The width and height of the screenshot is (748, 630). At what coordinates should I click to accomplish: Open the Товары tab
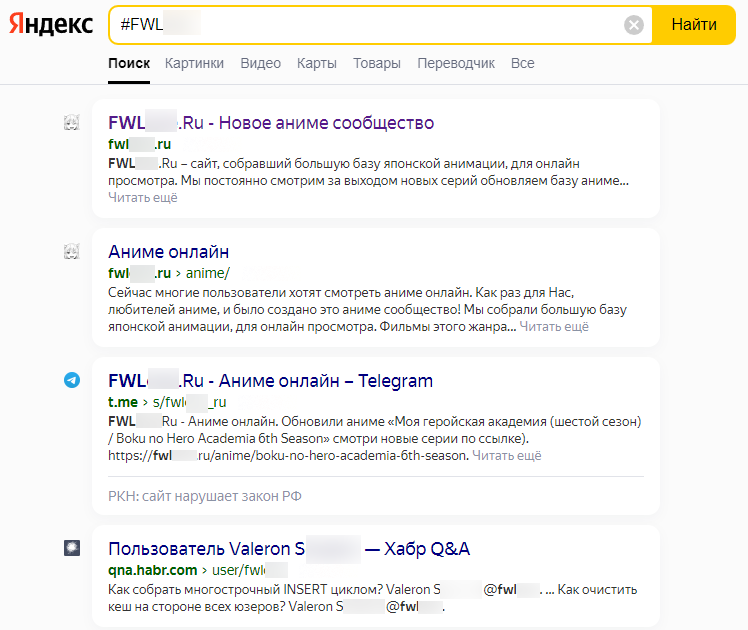pos(377,63)
